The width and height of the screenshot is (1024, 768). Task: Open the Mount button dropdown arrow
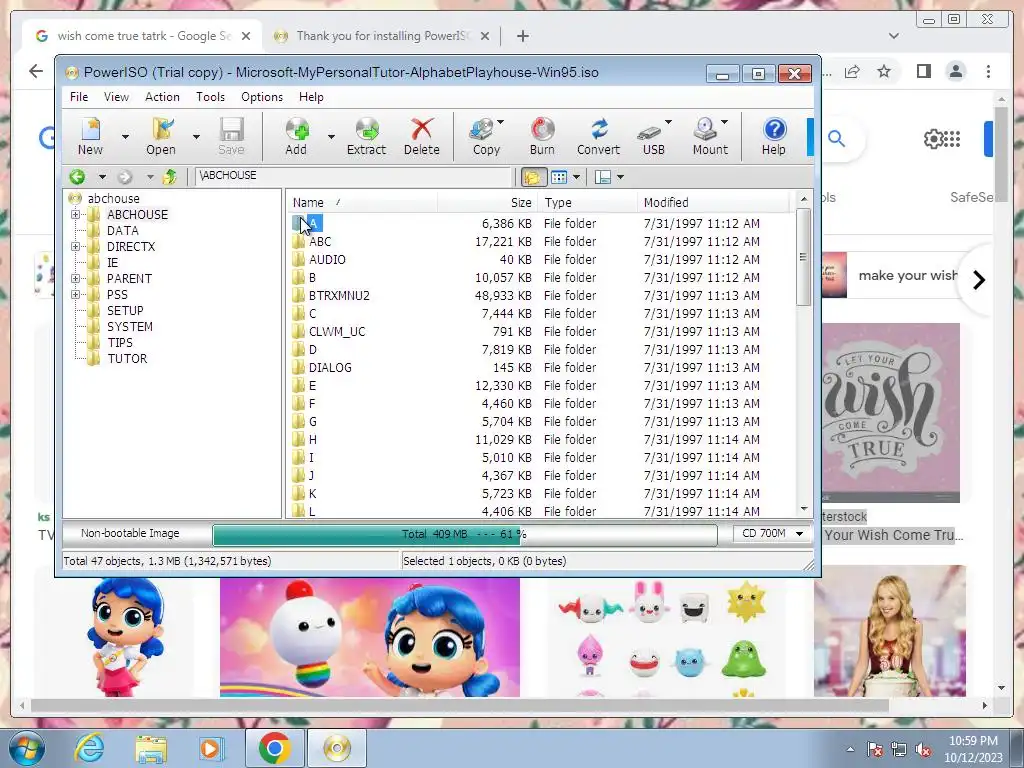pos(724,122)
